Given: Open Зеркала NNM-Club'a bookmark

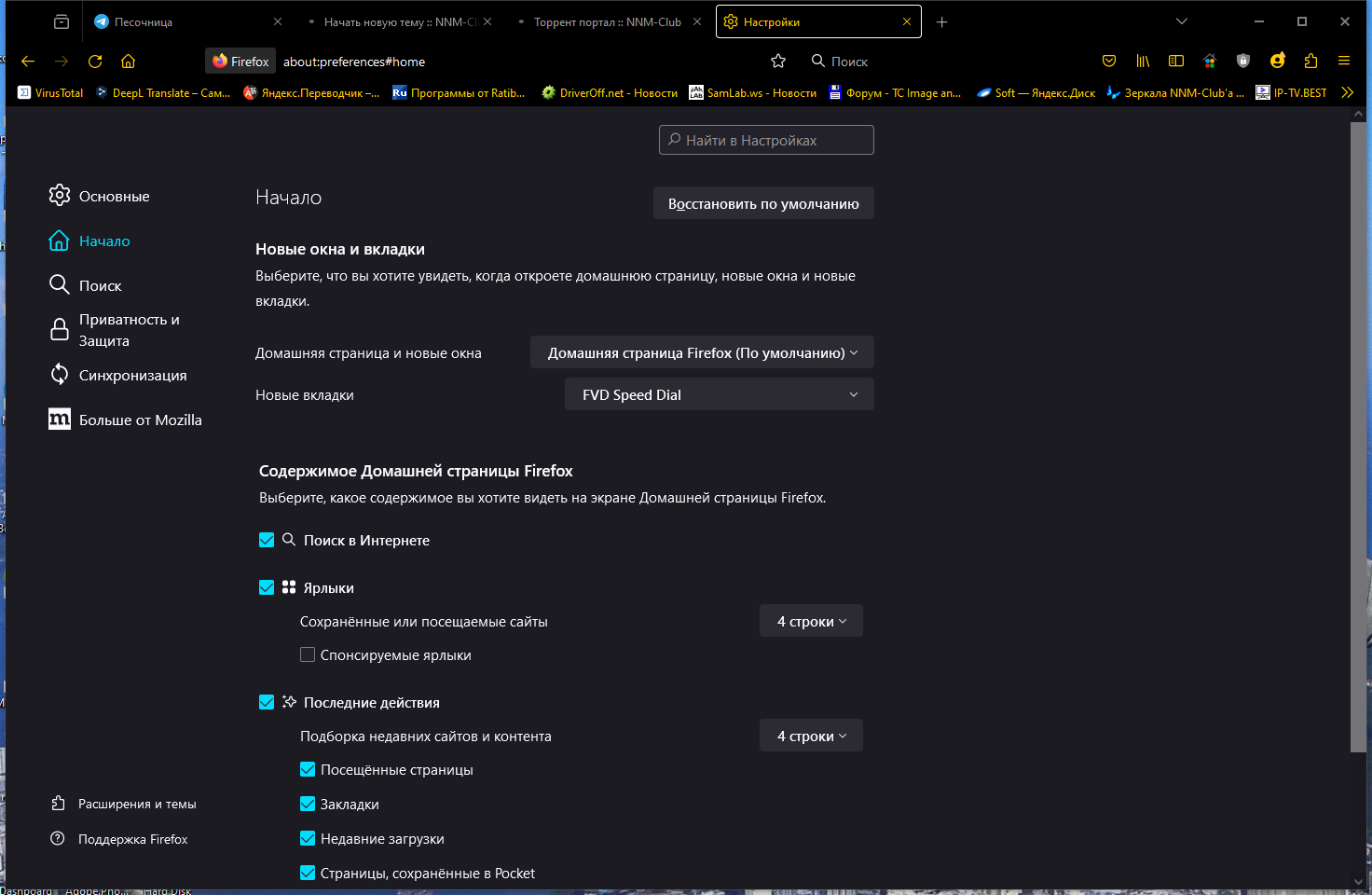Looking at the screenshot, I should point(1175,92).
